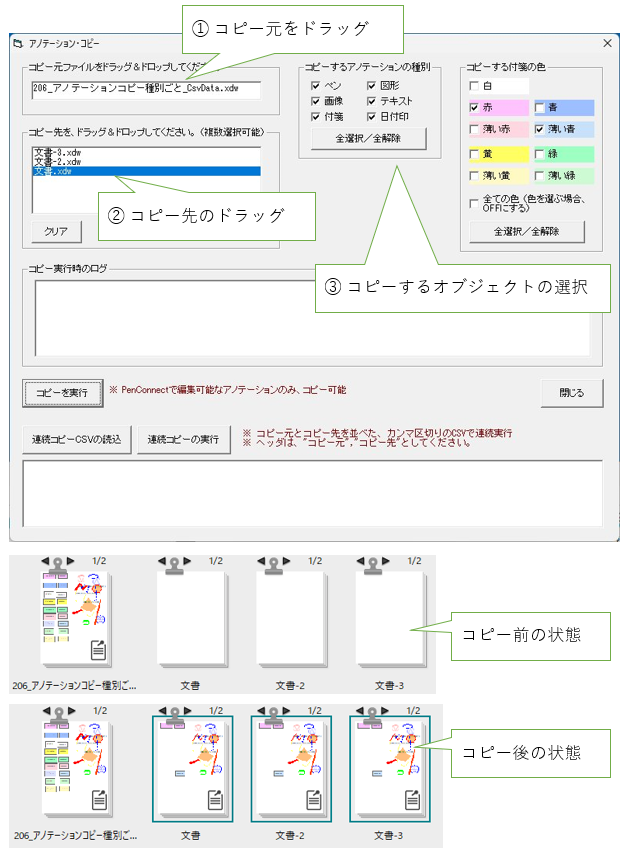The width and height of the screenshot is (628, 855).
Task: Click the 連続コピーCSVの読込 button
Action: 77,440
